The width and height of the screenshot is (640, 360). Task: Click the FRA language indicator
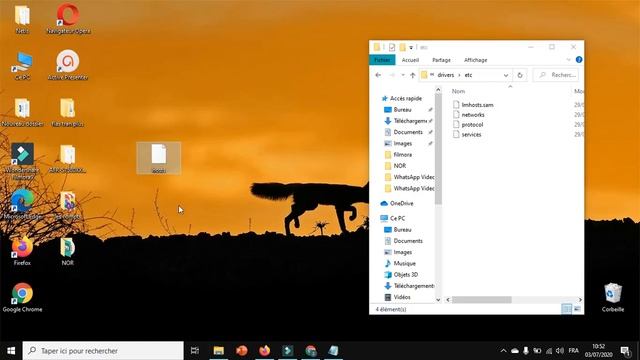573,351
